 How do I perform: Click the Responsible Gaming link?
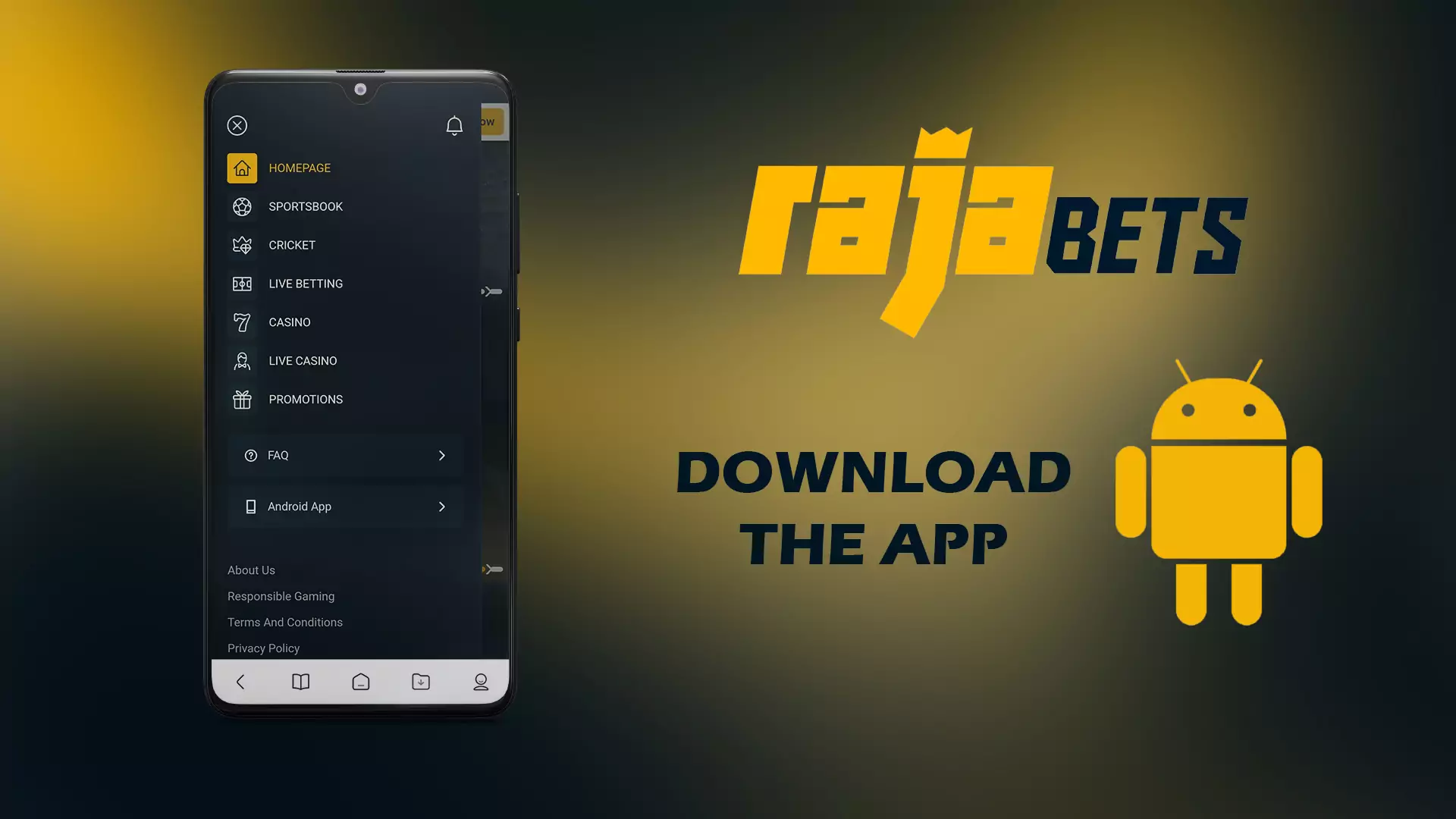point(281,596)
